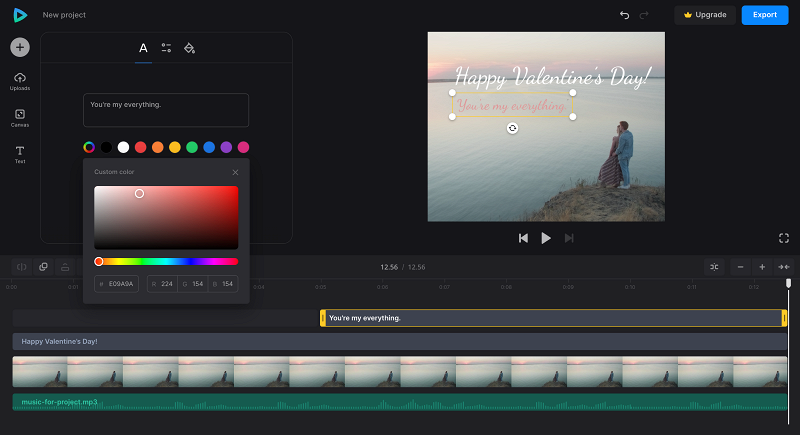Select the Text tool in sidebar
This screenshot has width=800, height=435.
pos(20,154)
